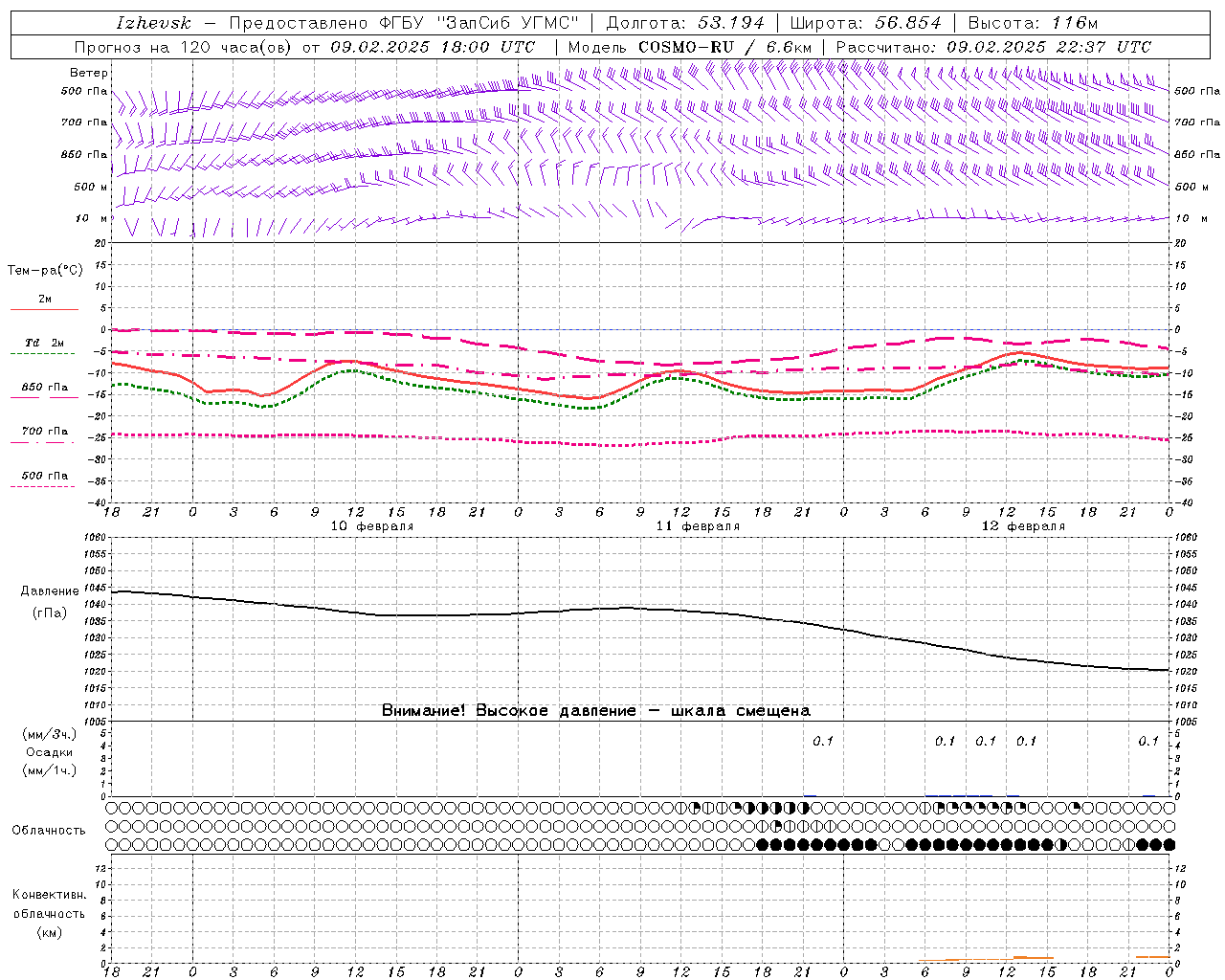1225x980 pixels.
Task: Select the 'Предоставлено ФГБУ "ЗапСиб УГМС"' provider text
Action: pos(404,23)
